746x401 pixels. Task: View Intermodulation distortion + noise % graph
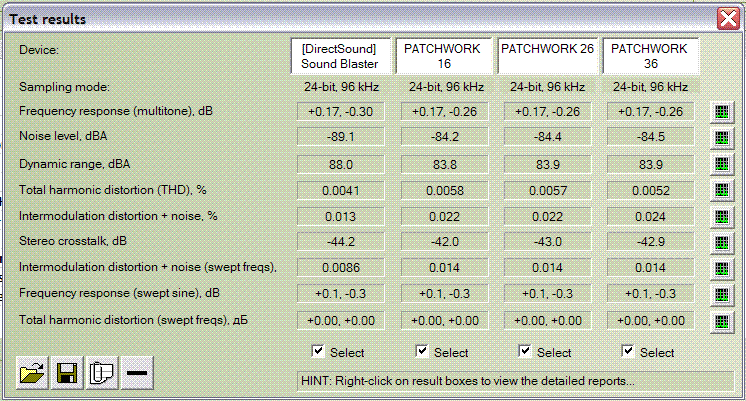click(x=722, y=216)
